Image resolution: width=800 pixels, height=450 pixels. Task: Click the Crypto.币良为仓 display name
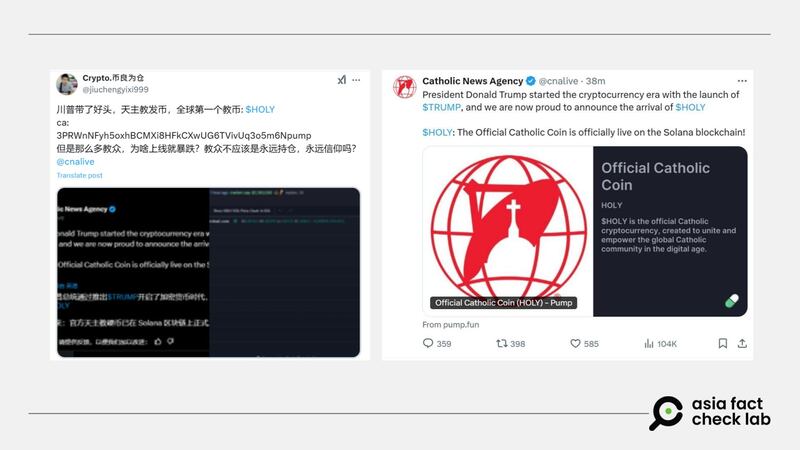click(x=113, y=78)
